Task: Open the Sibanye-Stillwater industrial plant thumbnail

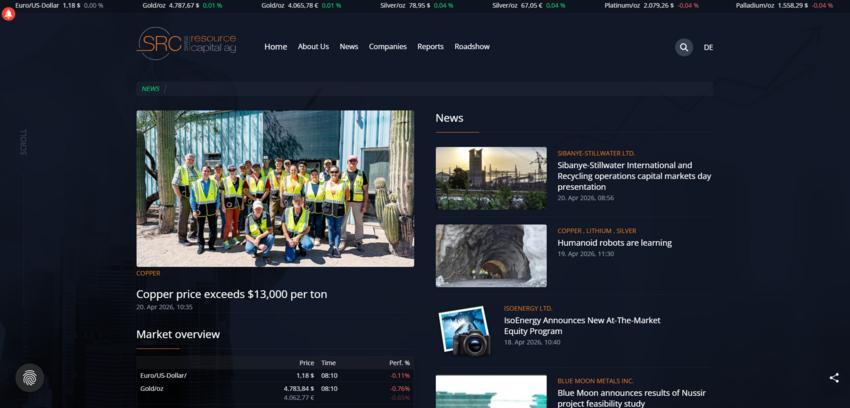Action: [491, 178]
